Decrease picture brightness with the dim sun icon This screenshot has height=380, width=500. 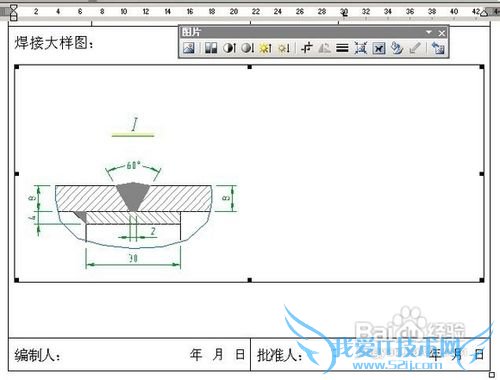click(x=284, y=48)
